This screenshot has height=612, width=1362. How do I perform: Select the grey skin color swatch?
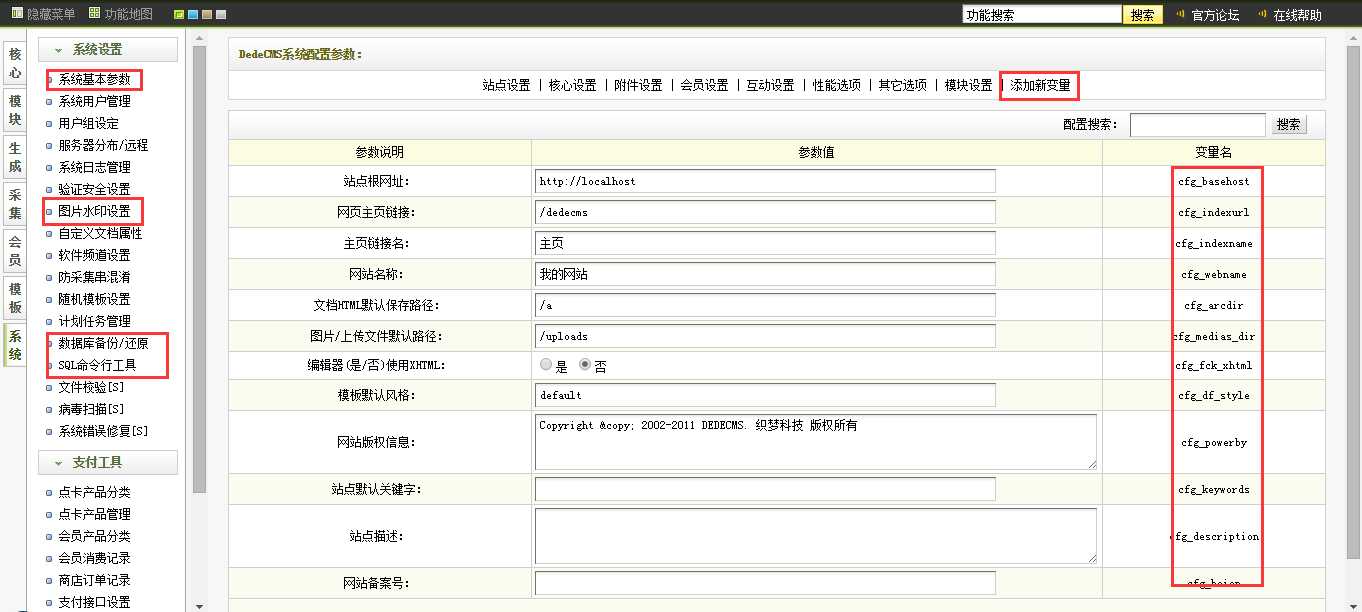pyautogui.click(x=220, y=15)
